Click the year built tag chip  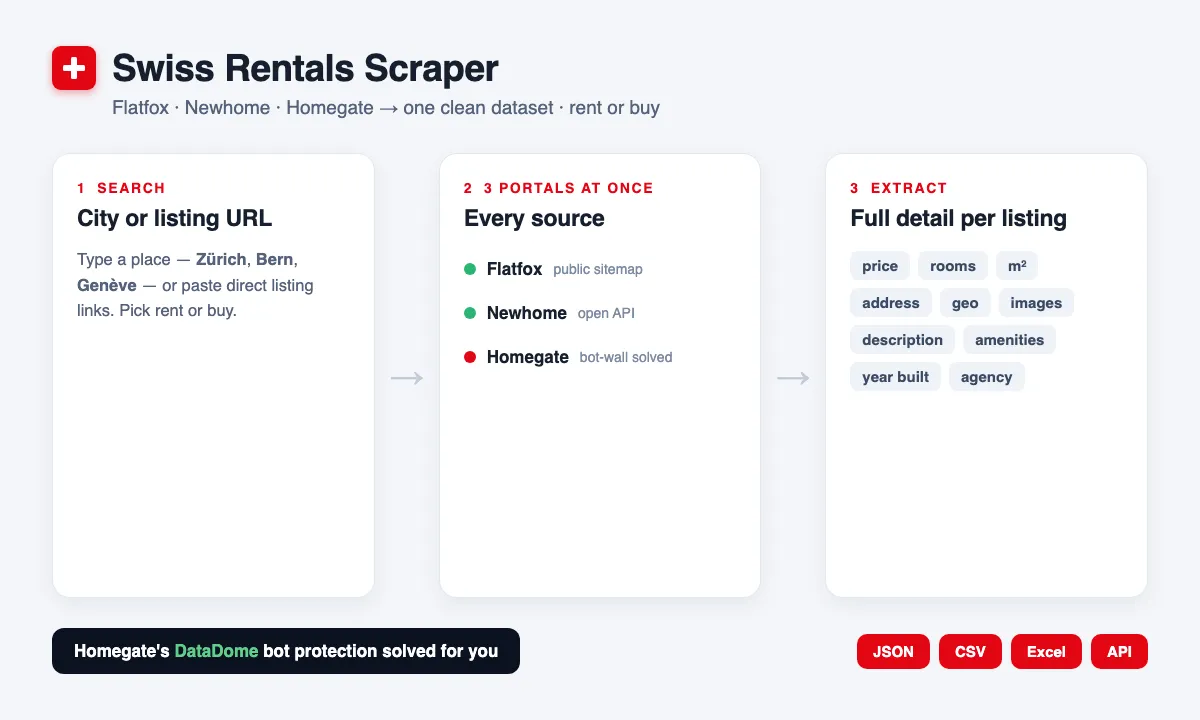pos(895,377)
